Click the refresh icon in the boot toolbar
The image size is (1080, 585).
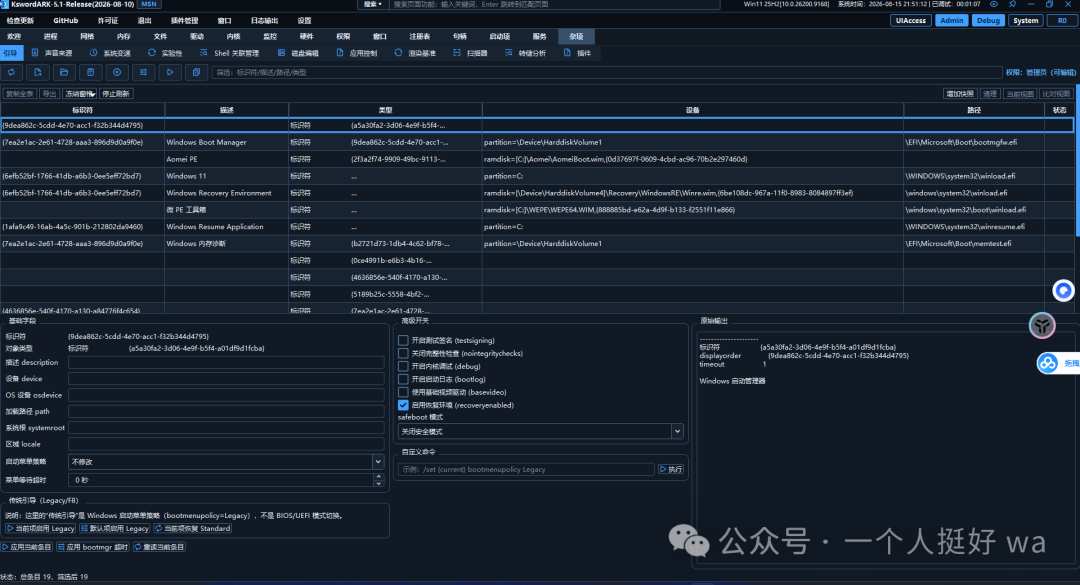point(12,72)
